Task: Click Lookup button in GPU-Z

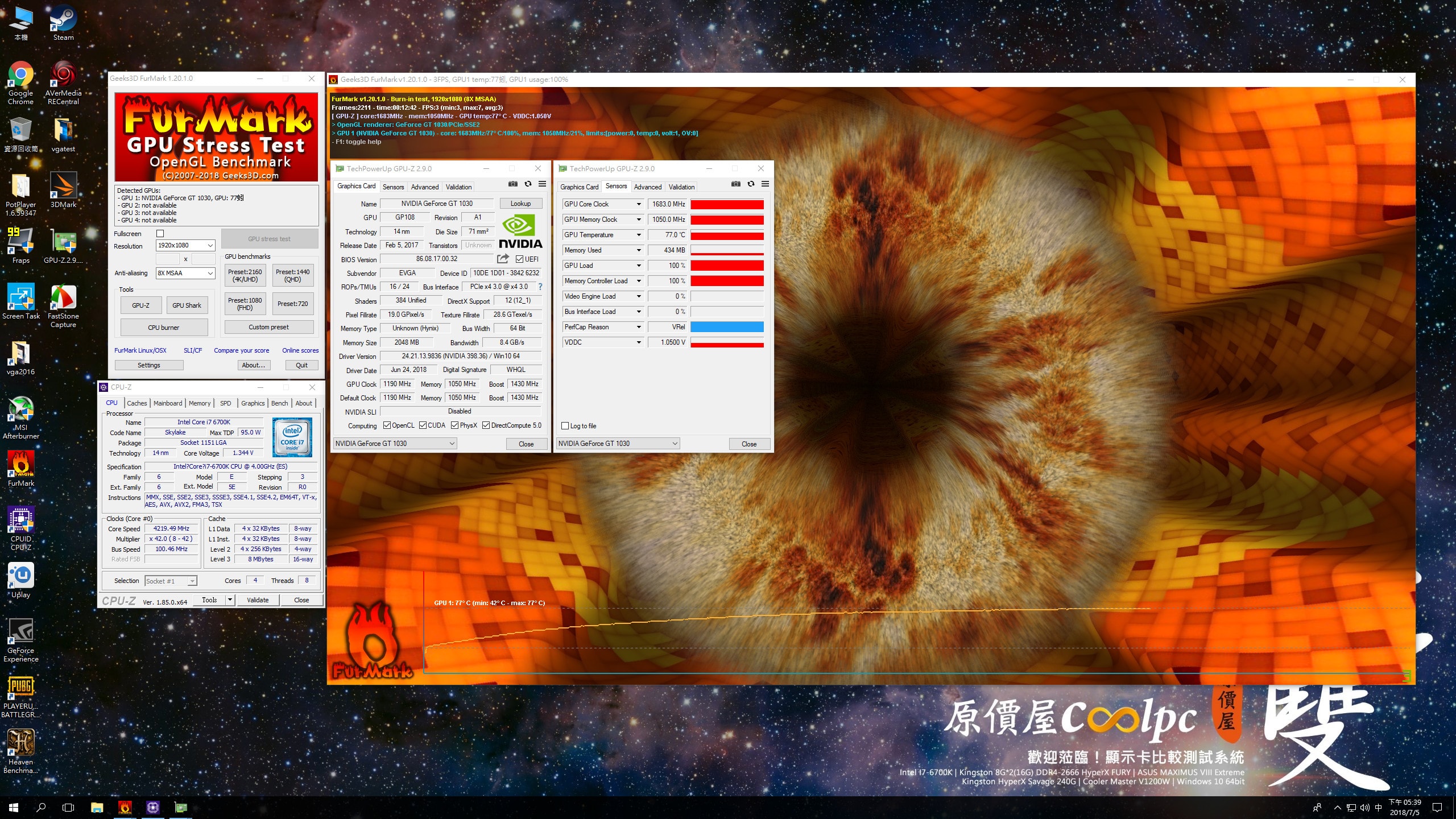Action: click(x=520, y=204)
